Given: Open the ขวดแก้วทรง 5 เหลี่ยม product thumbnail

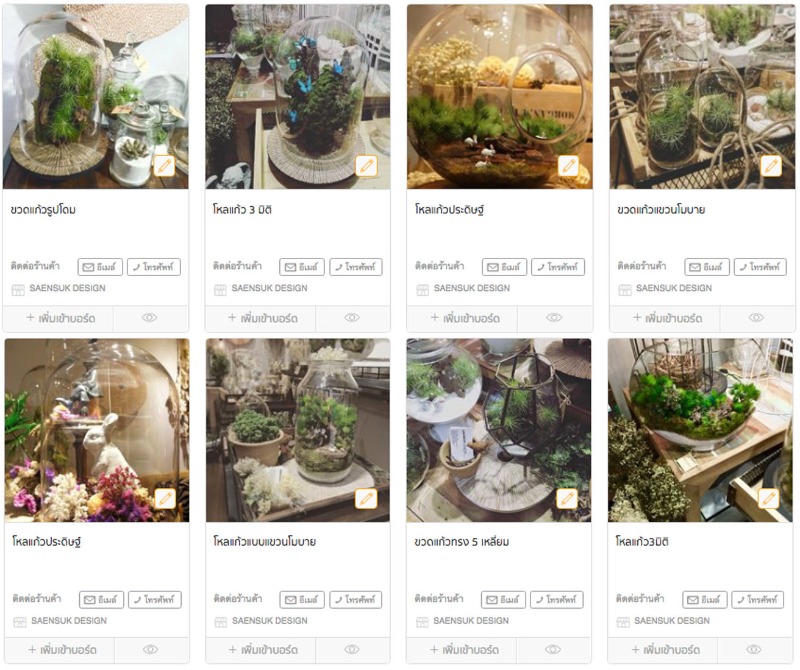Looking at the screenshot, I should [x=499, y=430].
